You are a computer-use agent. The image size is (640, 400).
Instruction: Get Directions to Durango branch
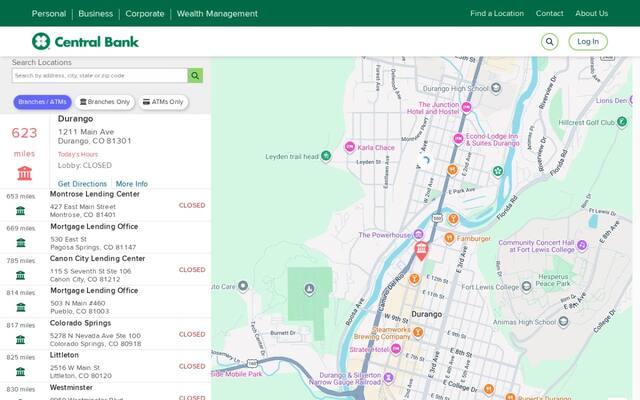[82, 184]
